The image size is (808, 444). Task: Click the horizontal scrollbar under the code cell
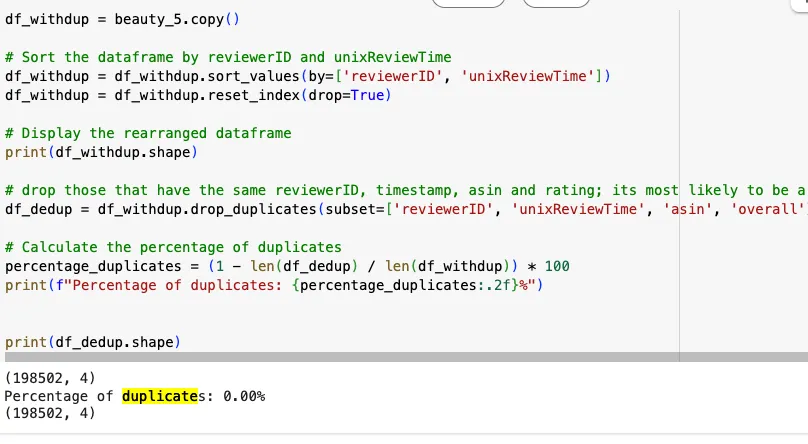[406, 357]
